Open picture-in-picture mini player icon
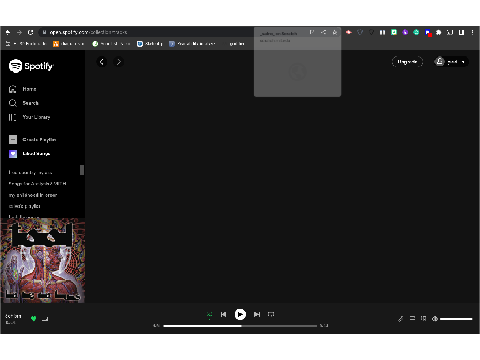 pyautogui.click(x=45, y=319)
